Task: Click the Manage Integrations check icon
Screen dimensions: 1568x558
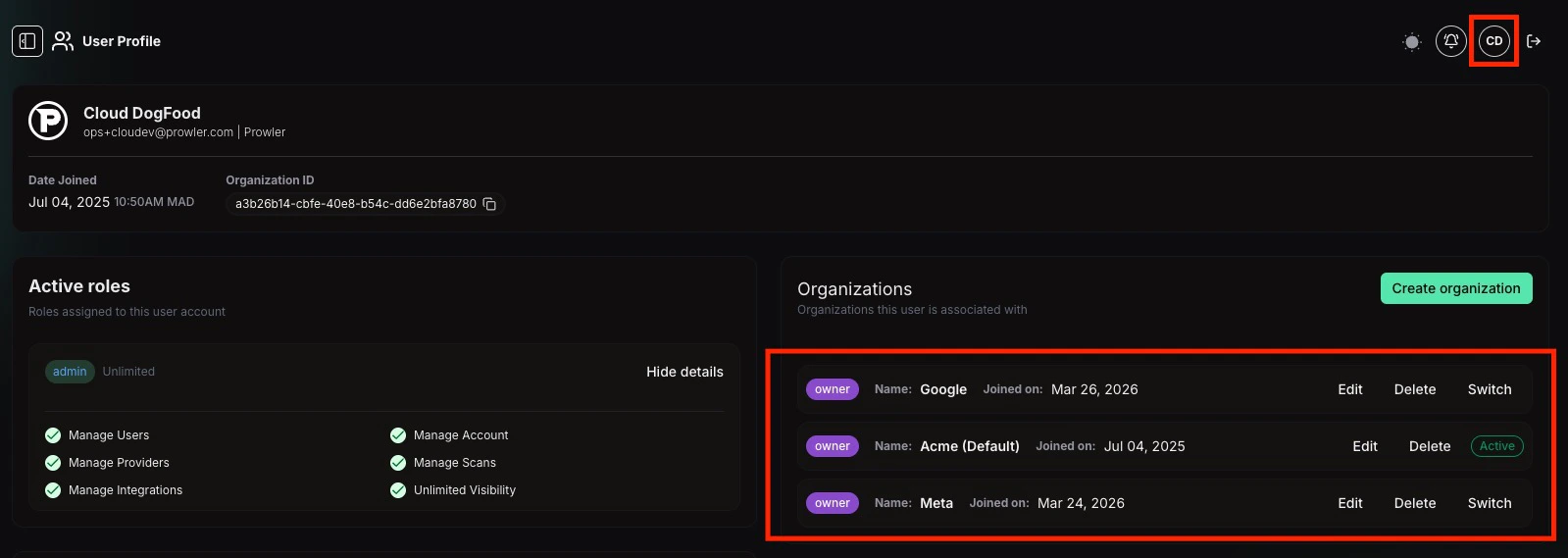Action: [53, 490]
